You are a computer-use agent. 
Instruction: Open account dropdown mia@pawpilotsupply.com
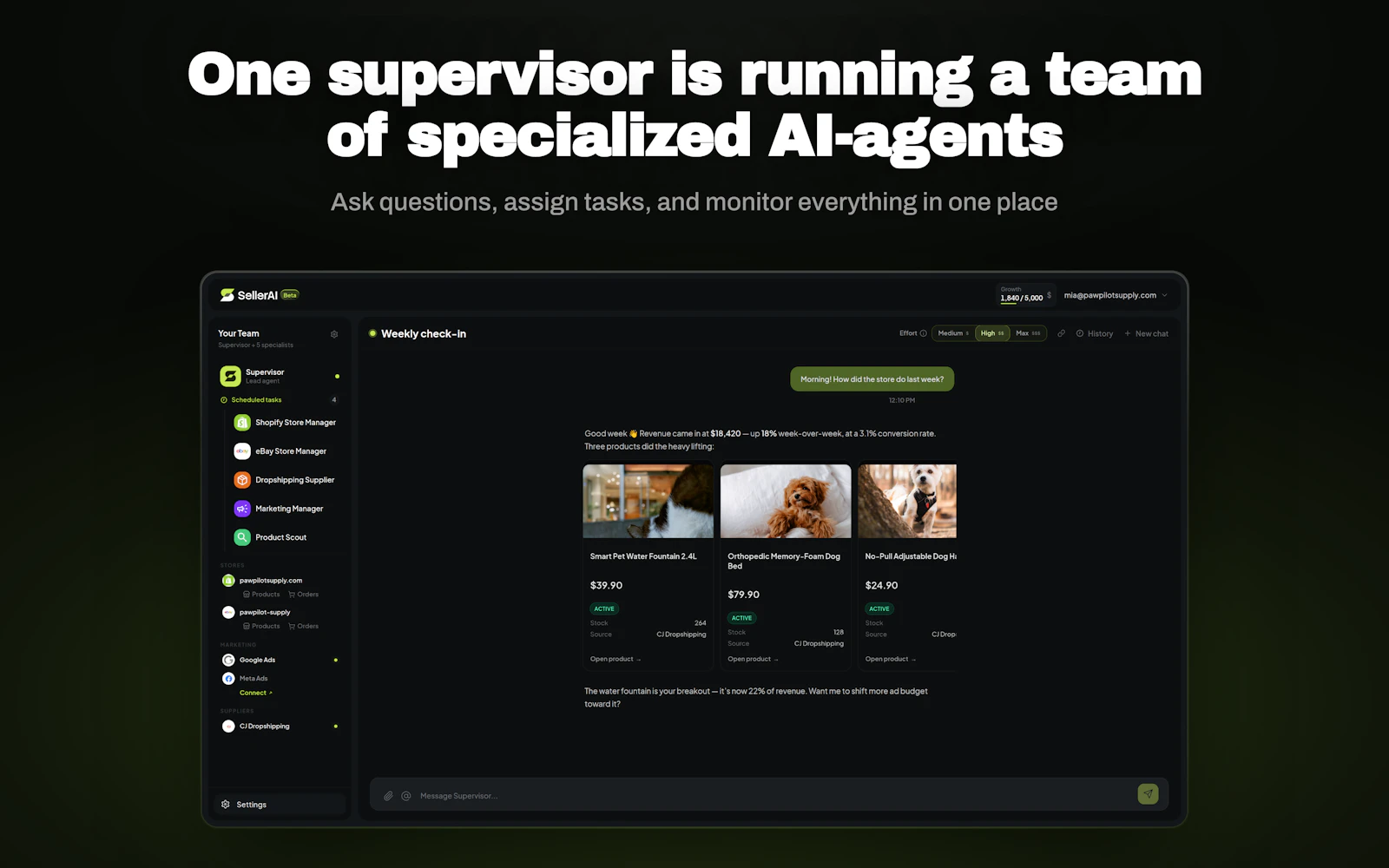1116,295
